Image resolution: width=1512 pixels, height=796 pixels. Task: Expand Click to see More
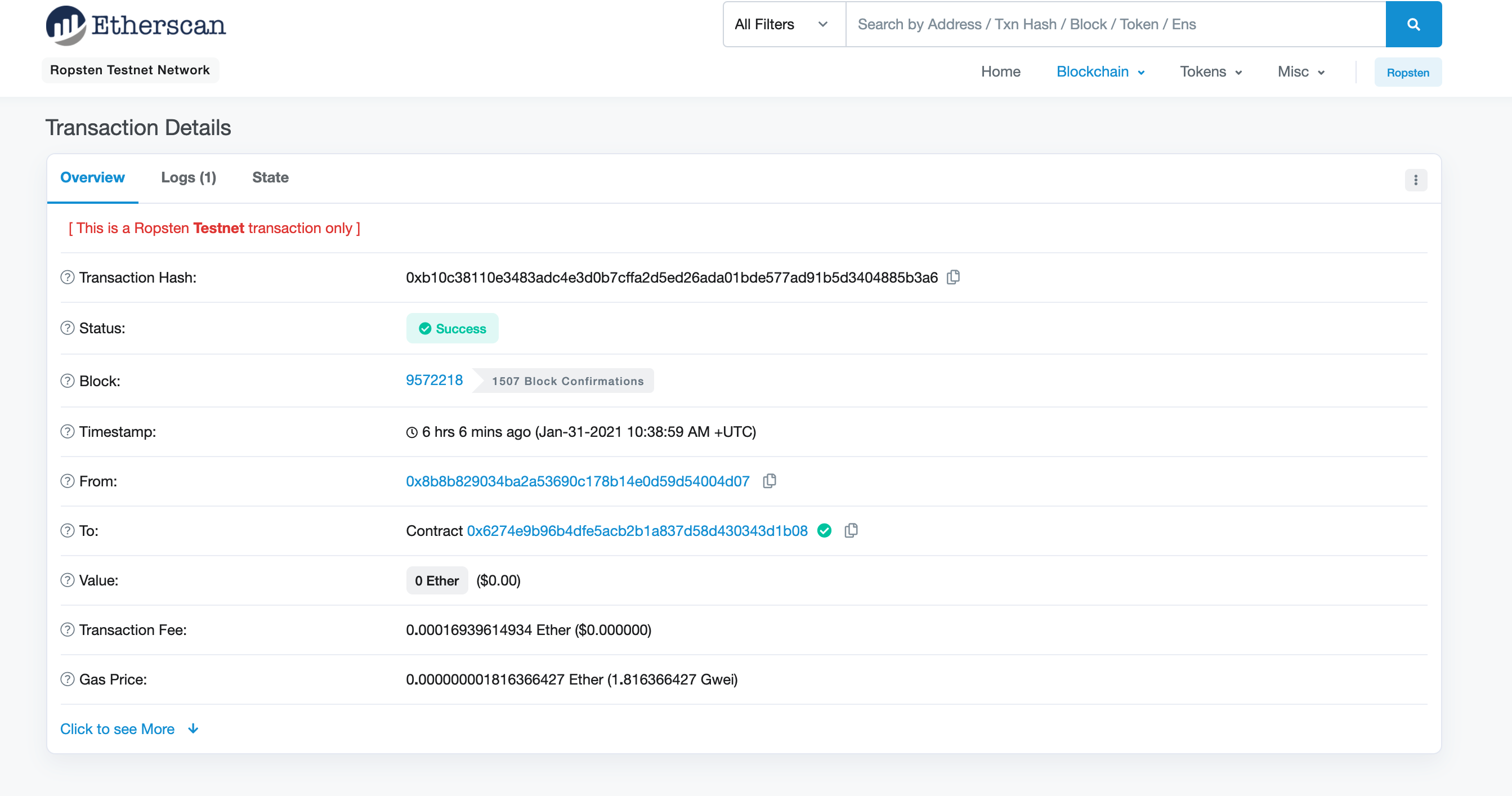tap(129, 728)
